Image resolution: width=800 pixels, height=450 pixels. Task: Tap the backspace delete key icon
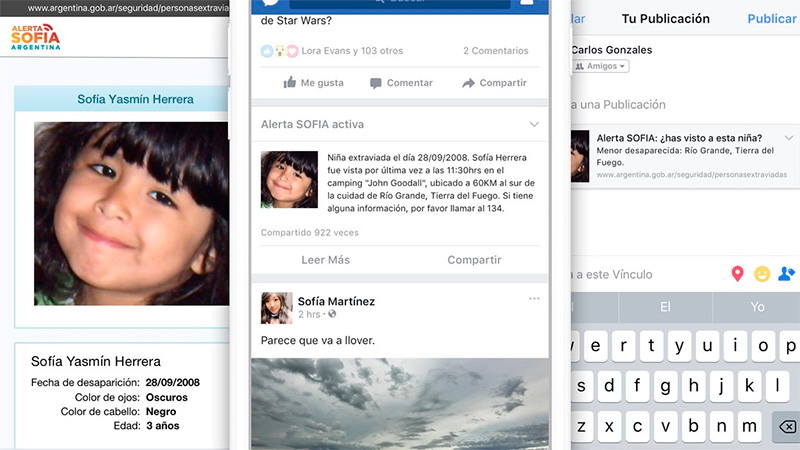pos(787,427)
